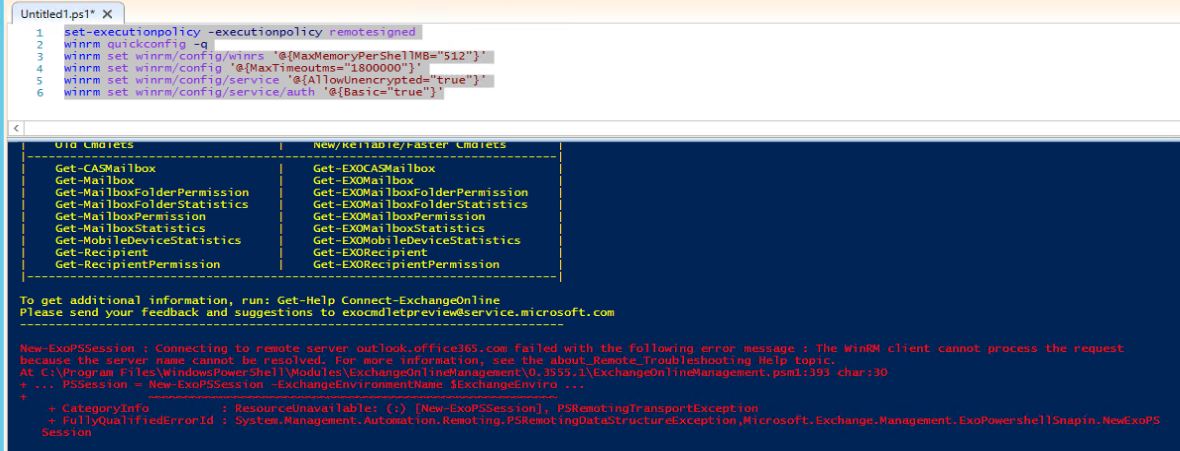Viewport: 1180px width, 451px height.
Task: Click line number 6 in gutter
Action: click(x=40, y=93)
